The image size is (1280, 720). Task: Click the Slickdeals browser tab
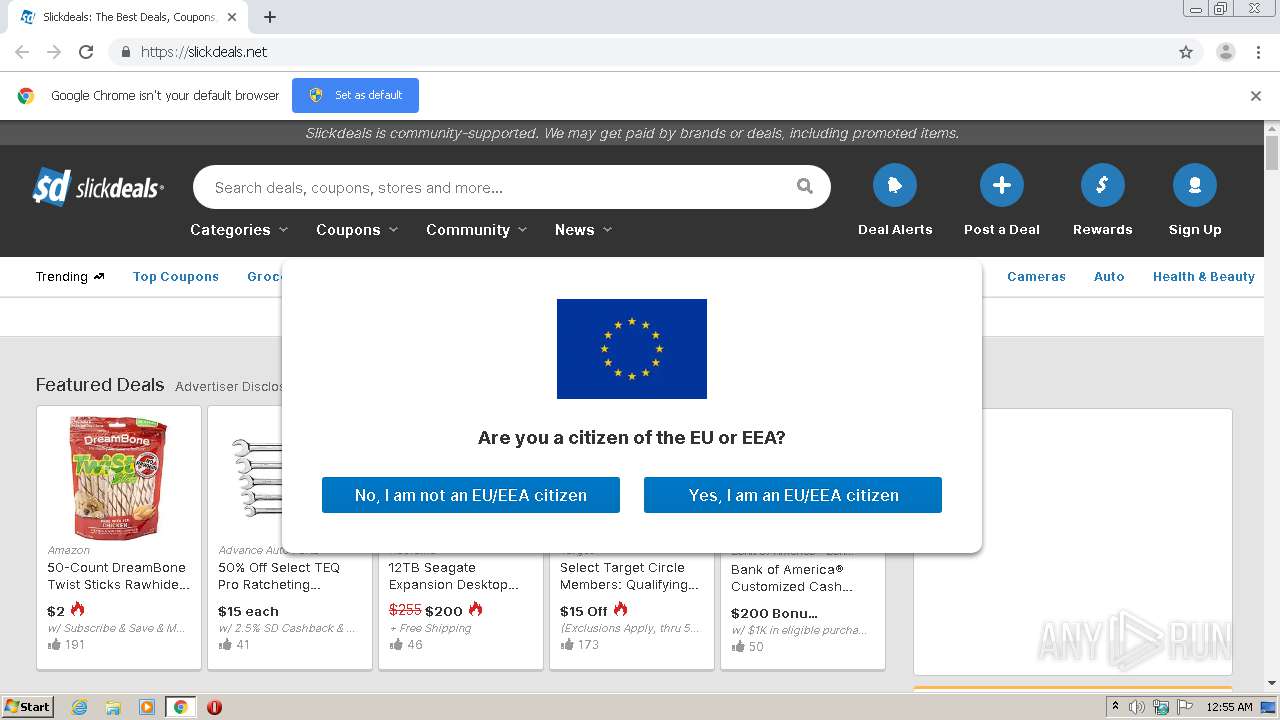130,17
